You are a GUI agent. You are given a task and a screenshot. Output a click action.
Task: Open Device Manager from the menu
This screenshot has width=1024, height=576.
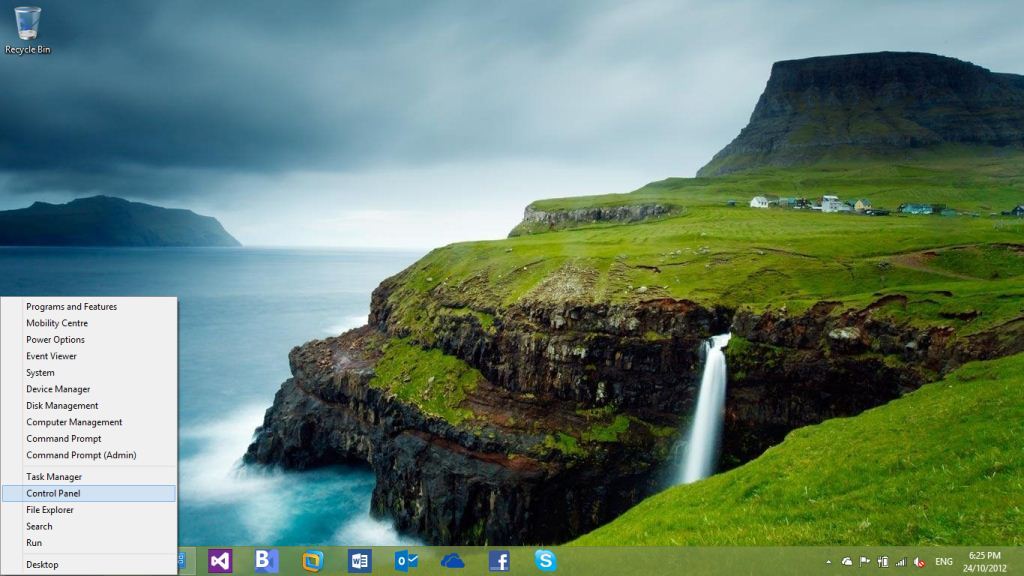[x=89, y=389]
